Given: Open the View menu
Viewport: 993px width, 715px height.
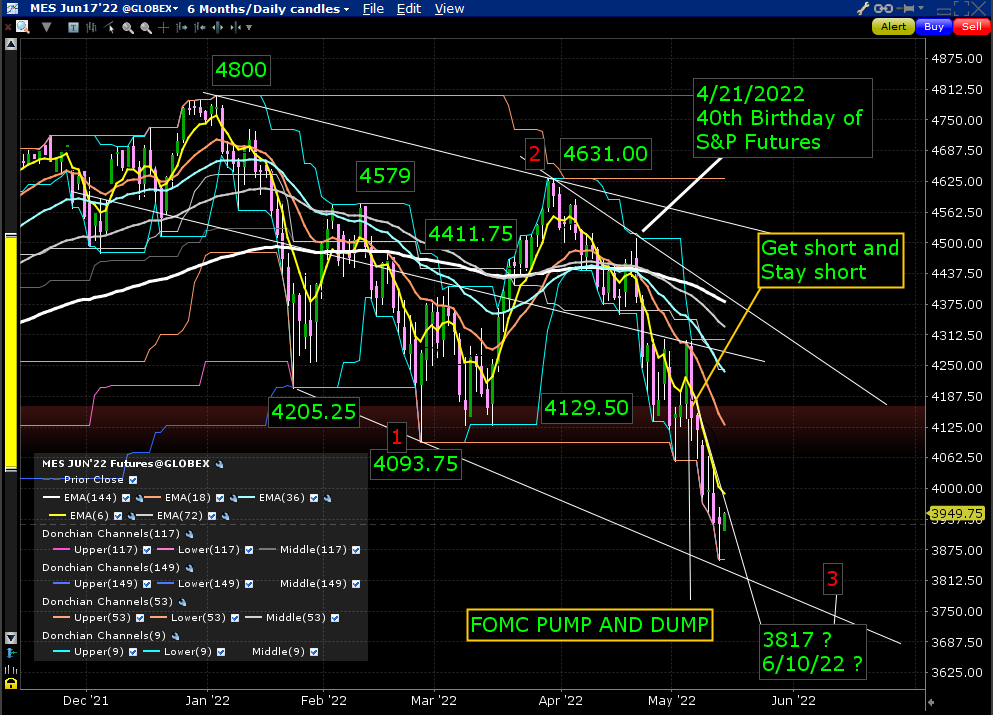Looking at the screenshot, I should [x=450, y=9].
